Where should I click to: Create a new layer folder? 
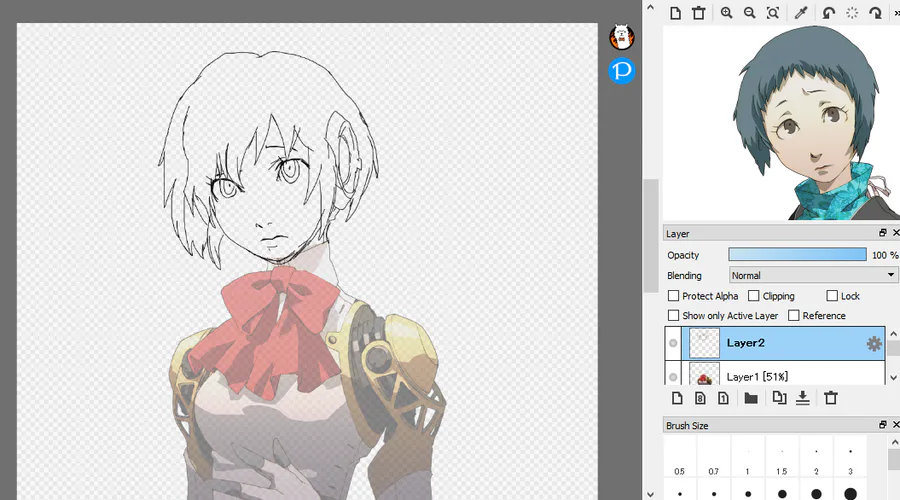(751, 398)
